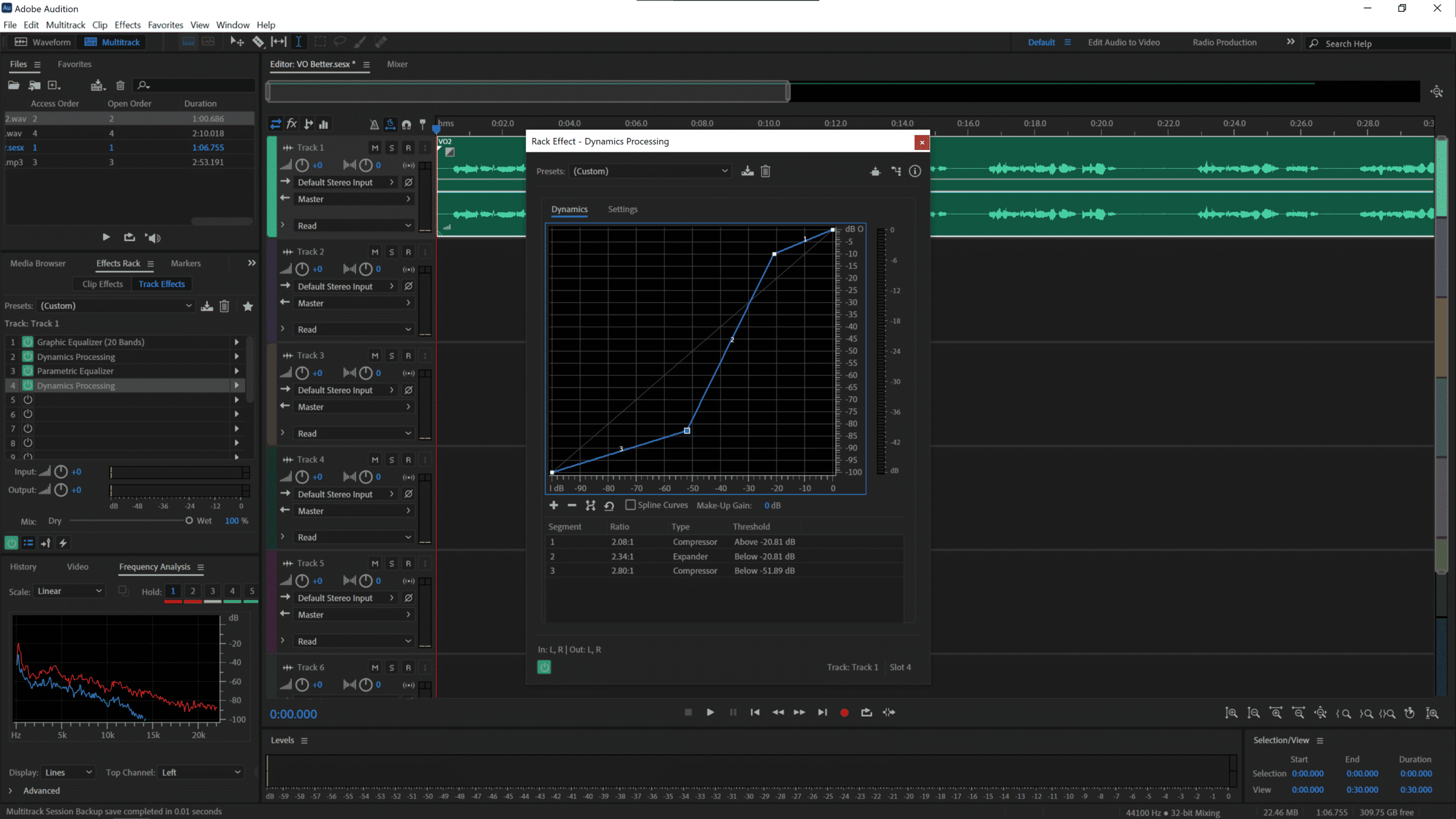The width and height of the screenshot is (1456, 819).
Task: Toggle power for Graphic Equalizer effect
Action: tap(27, 342)
